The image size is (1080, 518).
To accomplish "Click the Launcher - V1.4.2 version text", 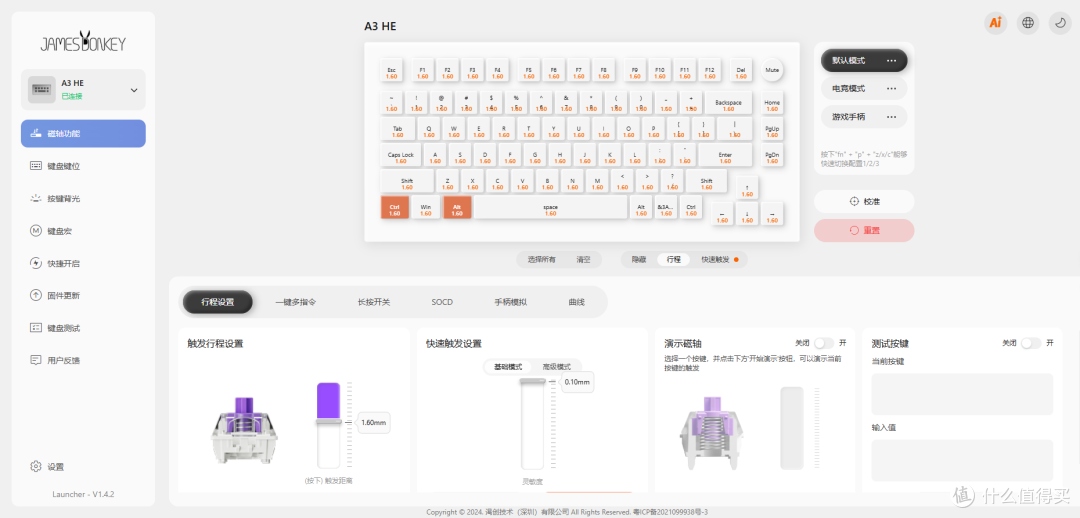I will 83,494.
